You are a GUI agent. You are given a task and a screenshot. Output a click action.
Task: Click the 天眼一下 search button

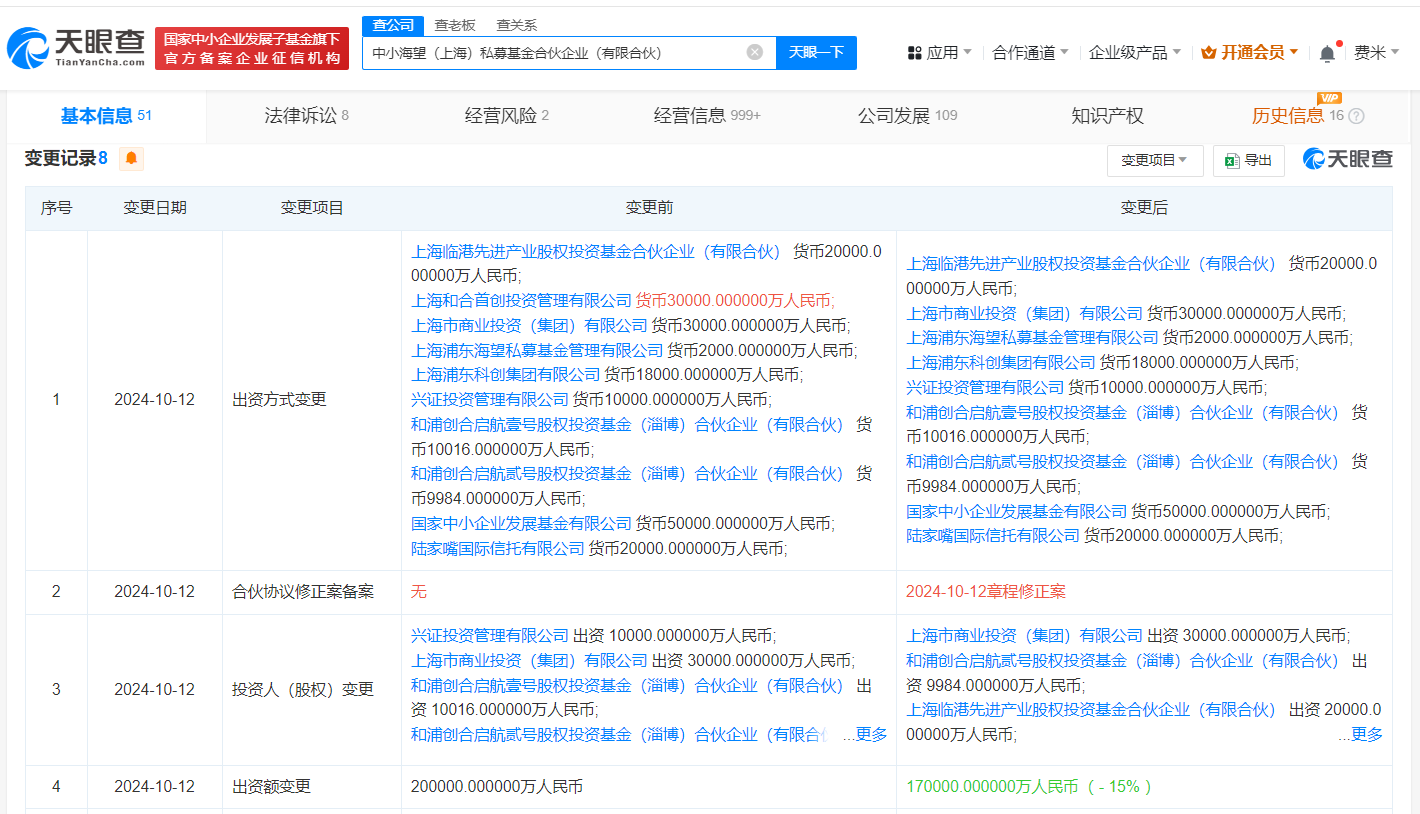click(816, 52)
